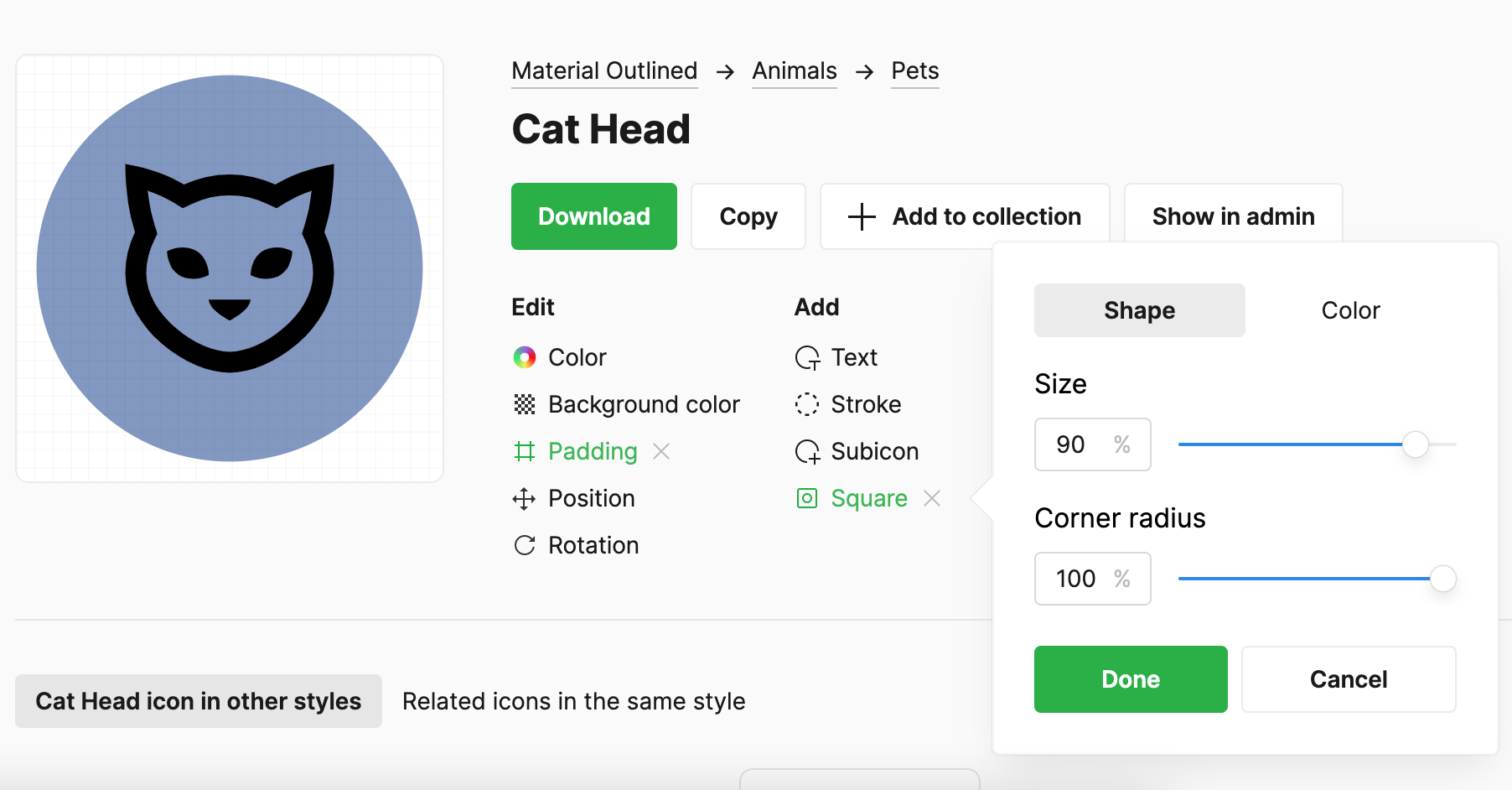
Task: Click the Download button
Action: [x=593, y=216]
